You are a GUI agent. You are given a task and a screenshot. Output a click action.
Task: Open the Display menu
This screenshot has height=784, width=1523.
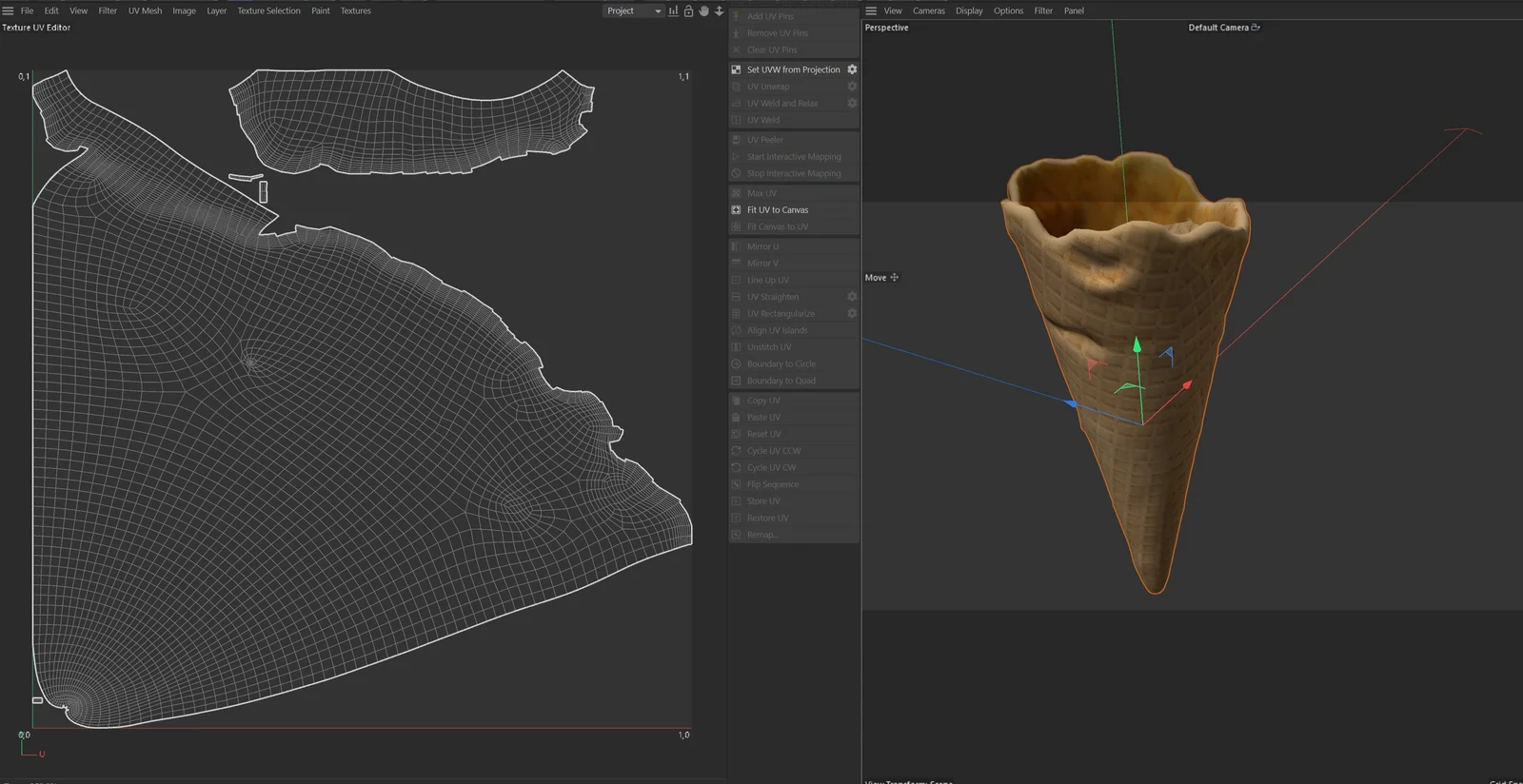pyautogui.click(x=969, y=10)
